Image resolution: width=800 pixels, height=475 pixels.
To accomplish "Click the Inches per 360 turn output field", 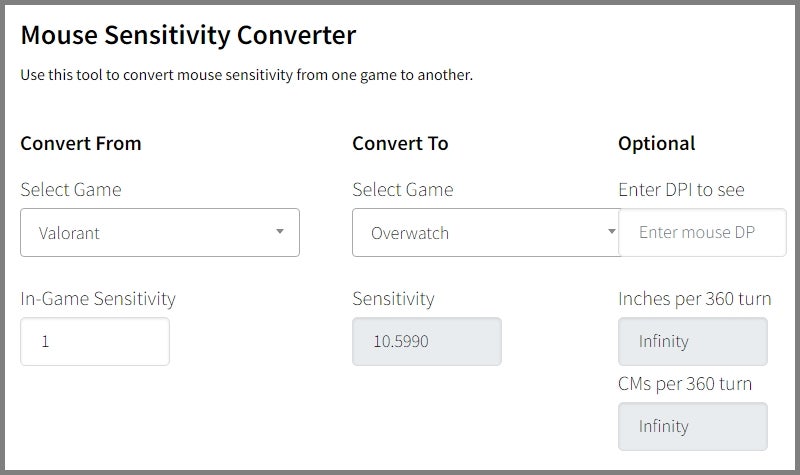I will [x=692, y=341].
